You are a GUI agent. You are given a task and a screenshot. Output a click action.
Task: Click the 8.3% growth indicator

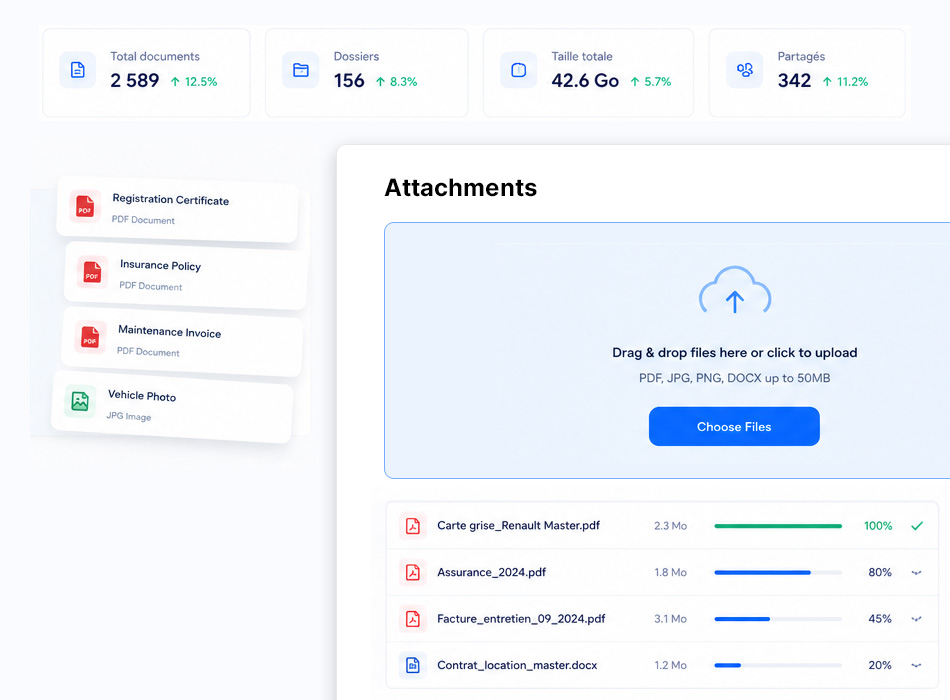pyautogui.click(x=397, y=82)
